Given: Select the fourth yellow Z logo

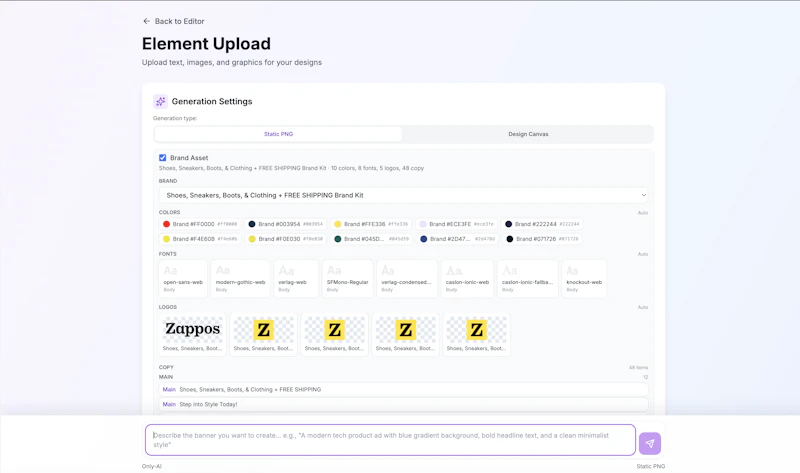Looking at the screenshot, I should point(476,334).
